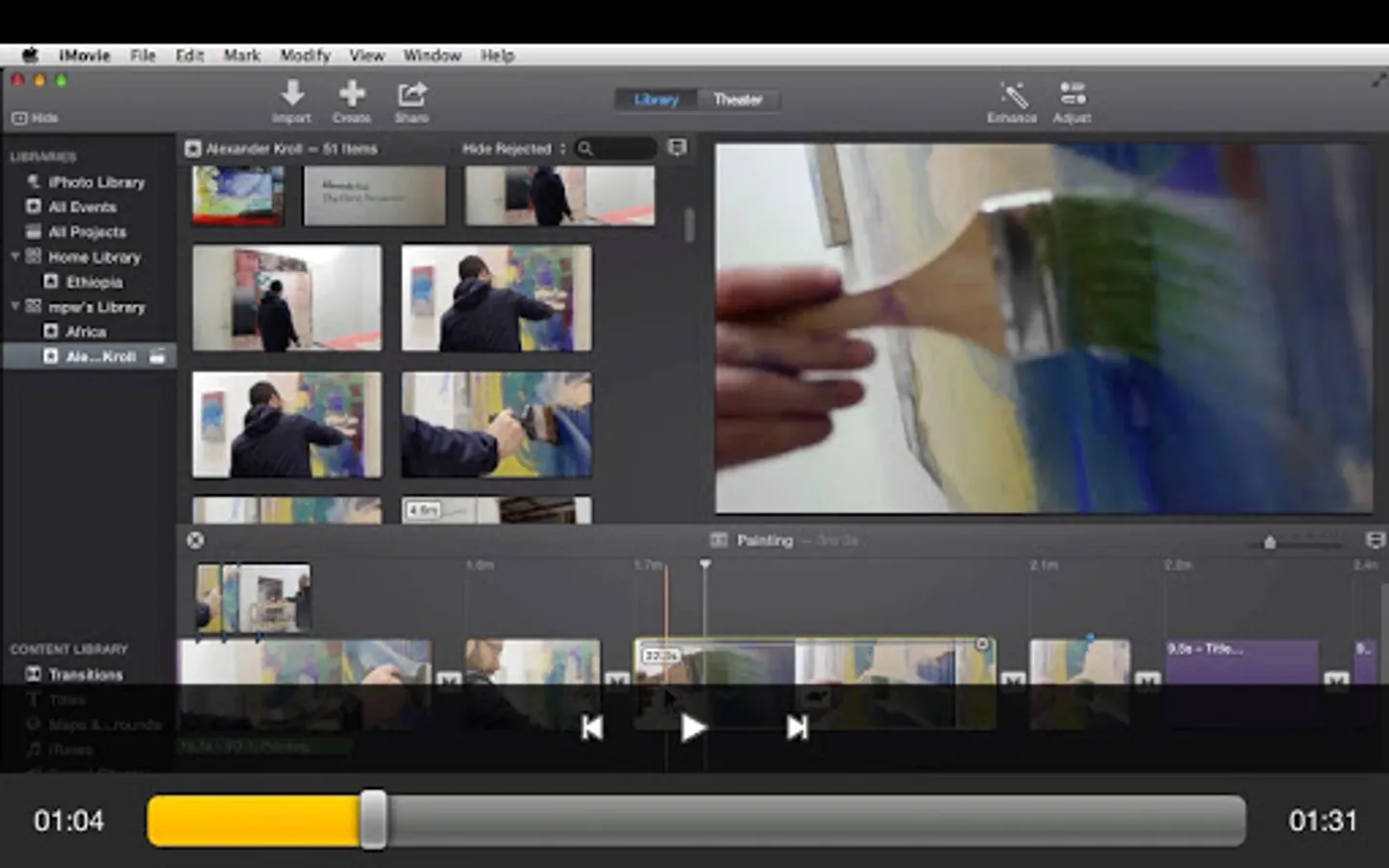
Task: Close the timeline with X icon
Action: point(196,540)
